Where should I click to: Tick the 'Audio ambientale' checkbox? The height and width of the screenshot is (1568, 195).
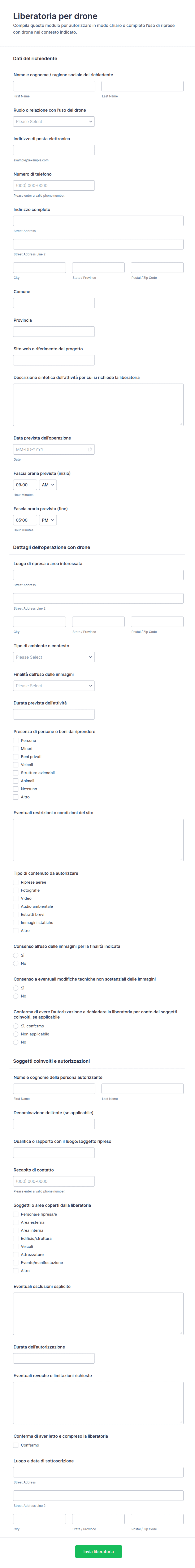[16, 906]
